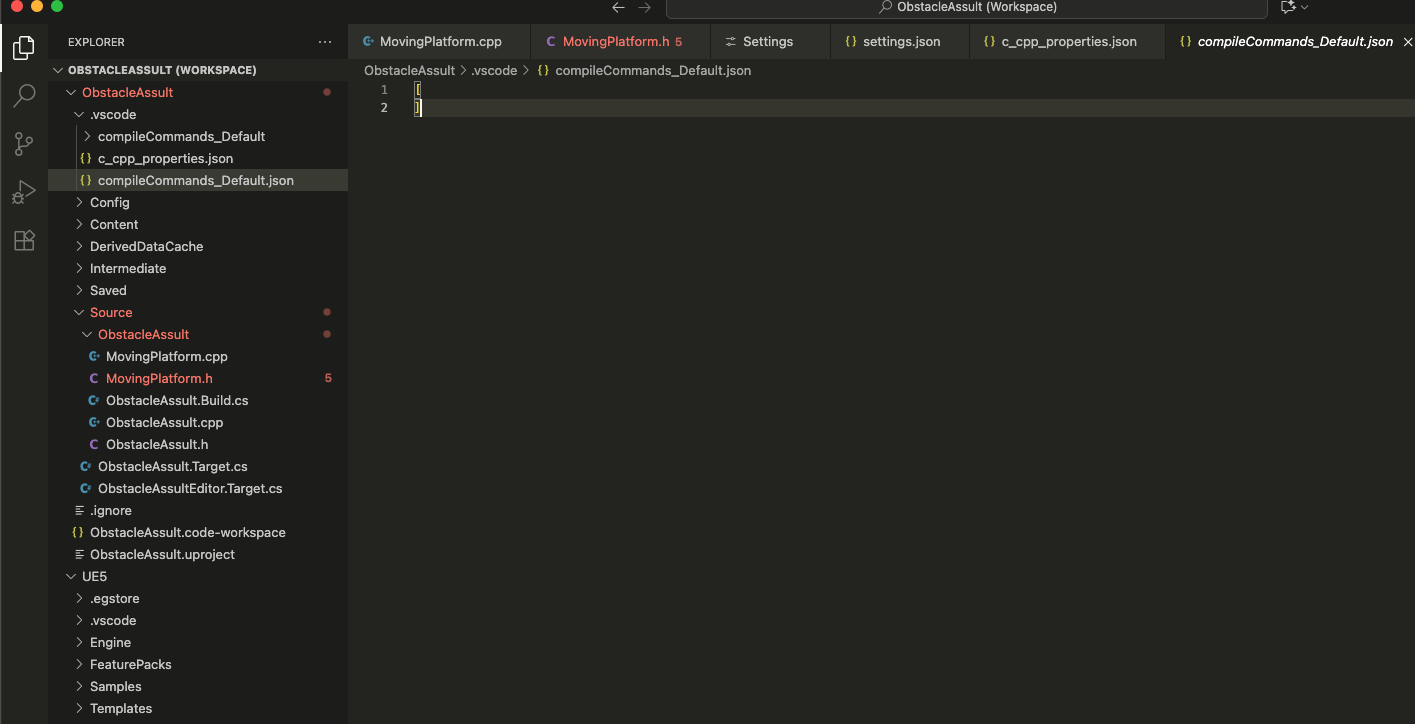The width and height of the screenshot is (1415, 724).
Task: Open ObstacleAssult.h in the Explorer
Action: click(x=198, y=444)
